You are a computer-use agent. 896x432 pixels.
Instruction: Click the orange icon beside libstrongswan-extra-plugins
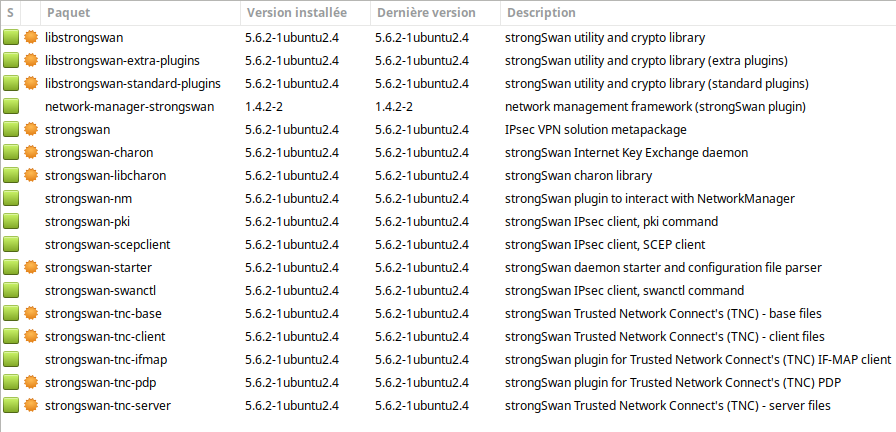tap(31, 61)
